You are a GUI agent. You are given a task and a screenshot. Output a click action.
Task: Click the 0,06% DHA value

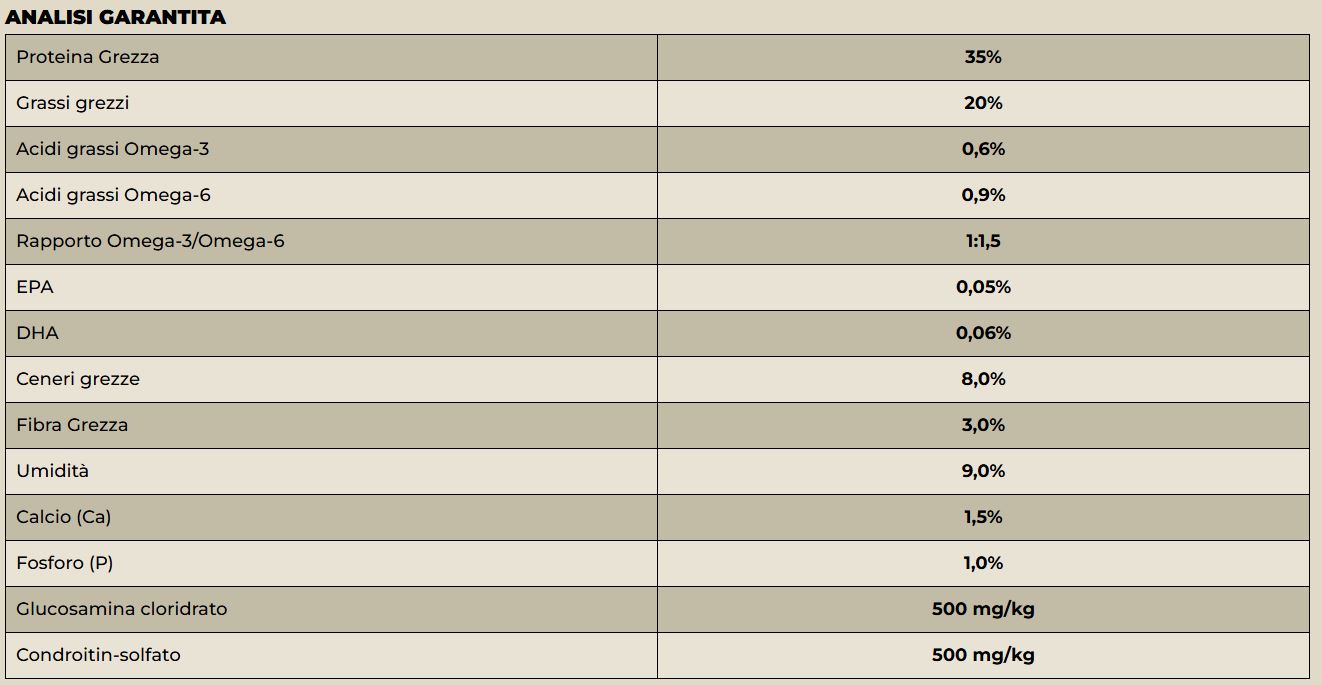[x=983, y=333]
